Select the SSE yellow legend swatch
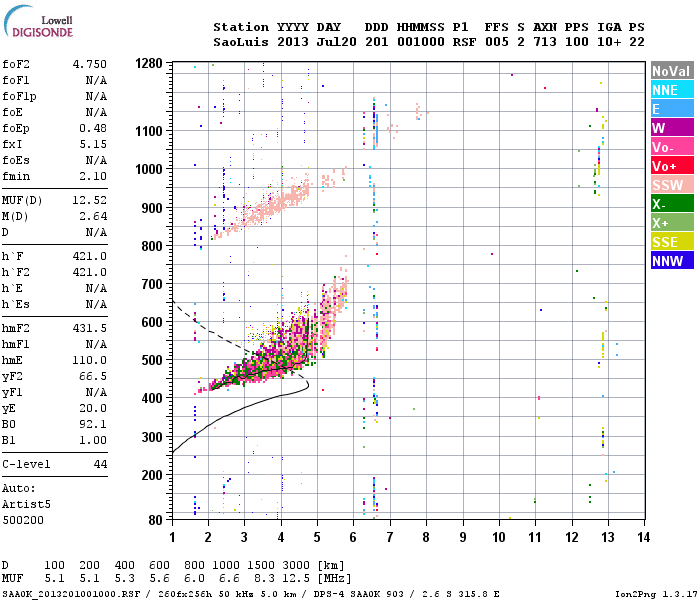 click(672, 242)
